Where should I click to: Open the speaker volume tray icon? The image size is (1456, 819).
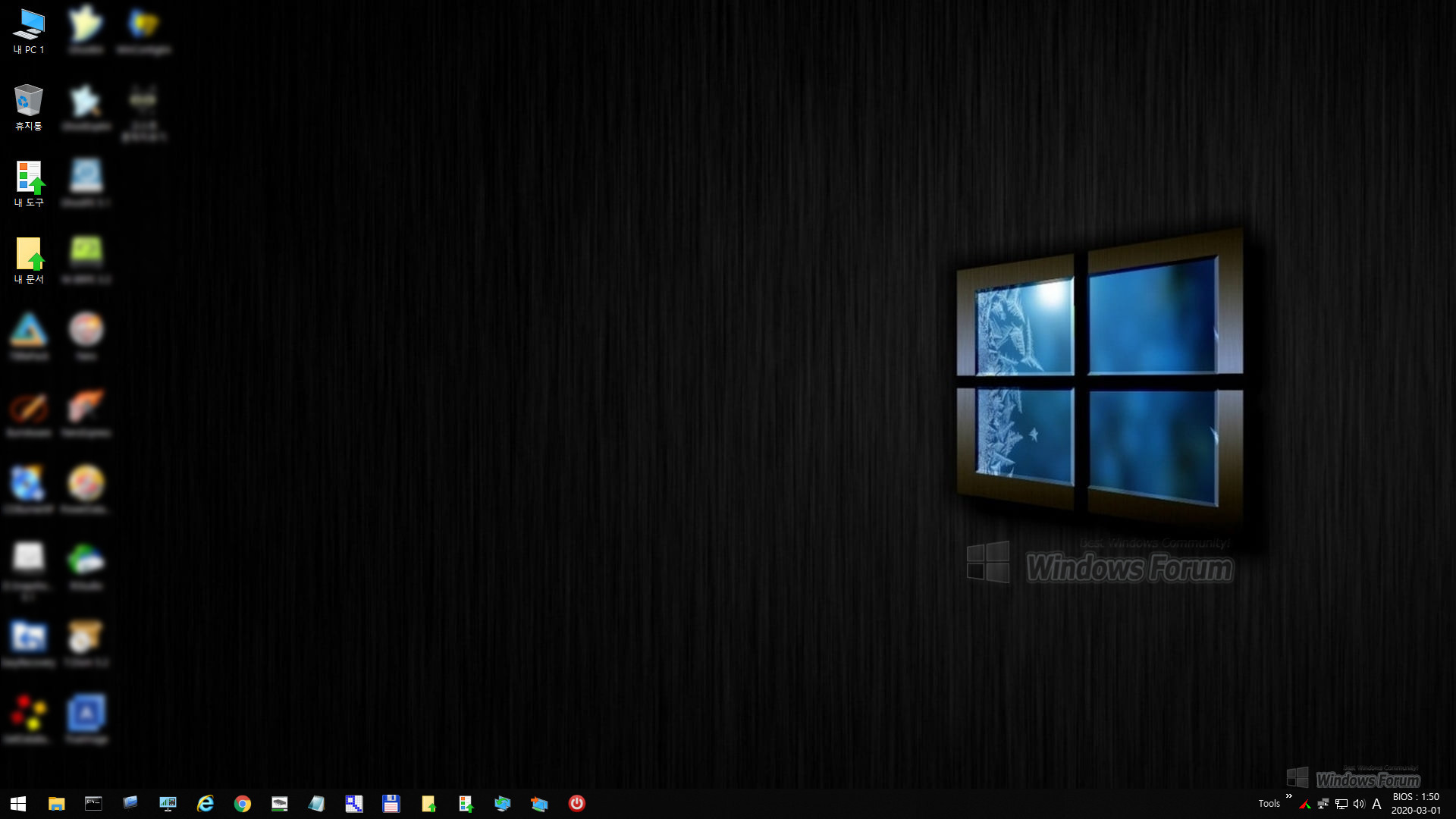coord(1359,804)
